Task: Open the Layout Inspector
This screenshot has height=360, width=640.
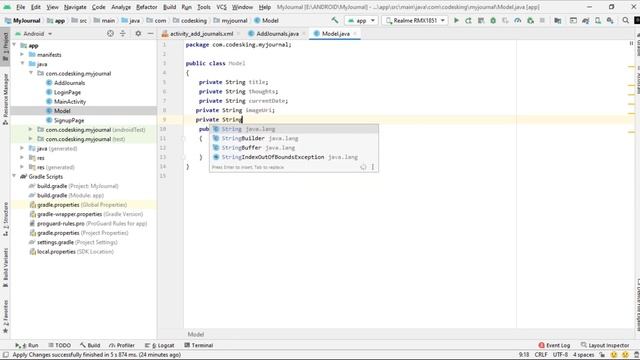Action: click(605, 345)
